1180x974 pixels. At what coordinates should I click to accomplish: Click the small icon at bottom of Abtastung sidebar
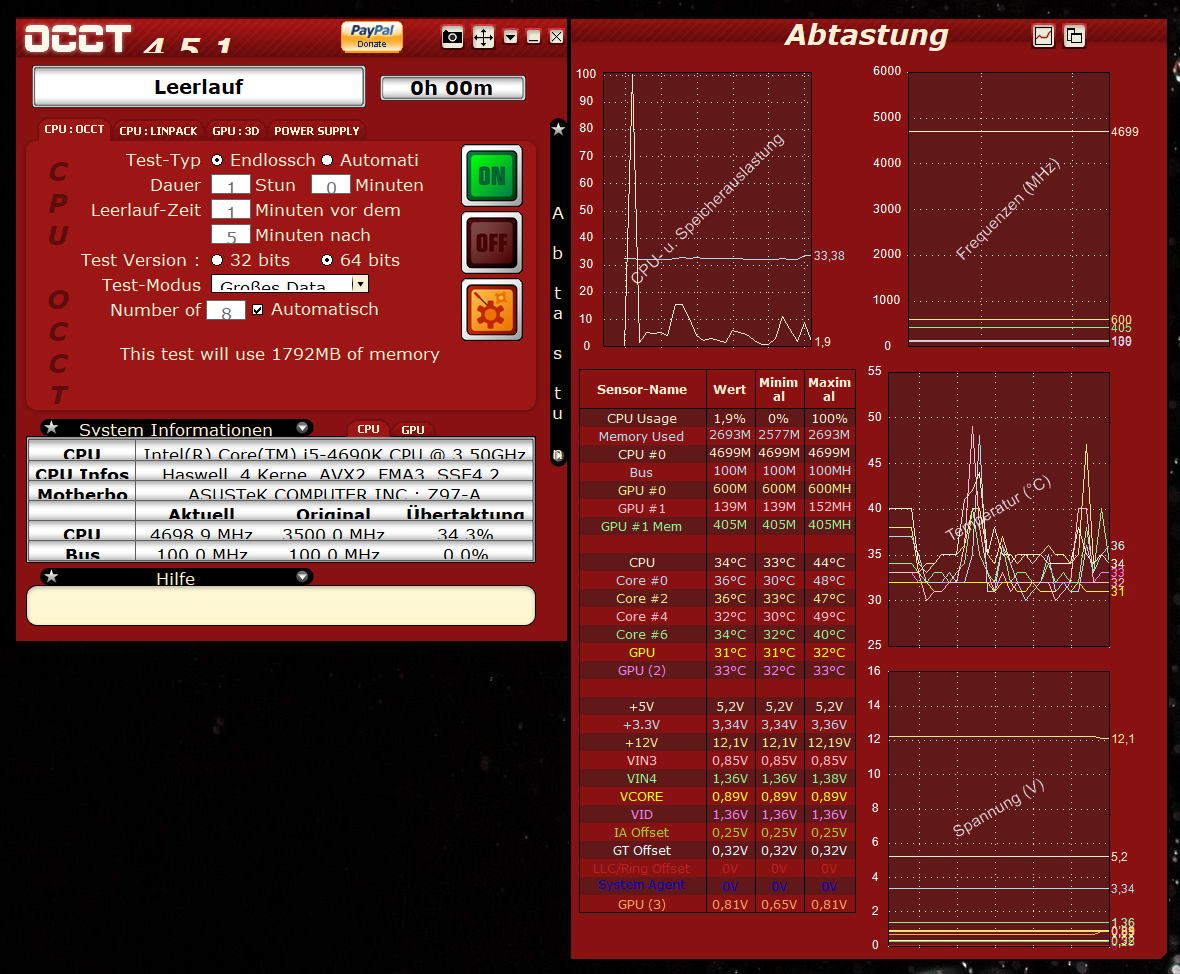pyautogui.click(x=558, y=455)
